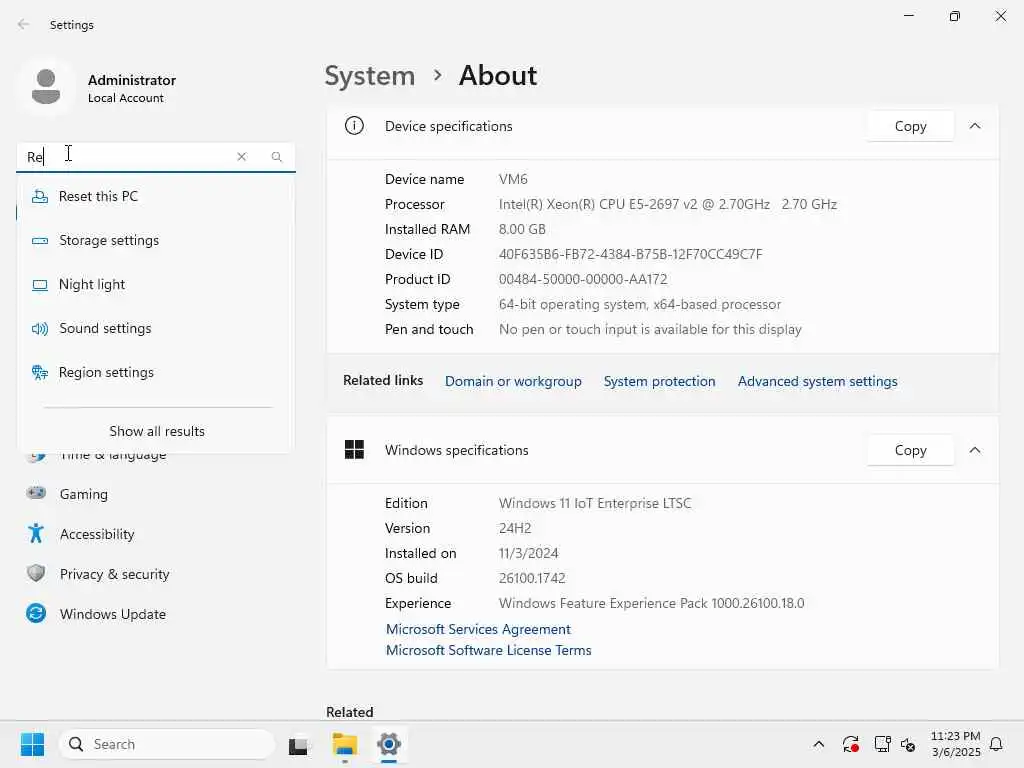Select the Device ID value text
The width and height of the screenshot is (1024, 768).
point(630,254)
